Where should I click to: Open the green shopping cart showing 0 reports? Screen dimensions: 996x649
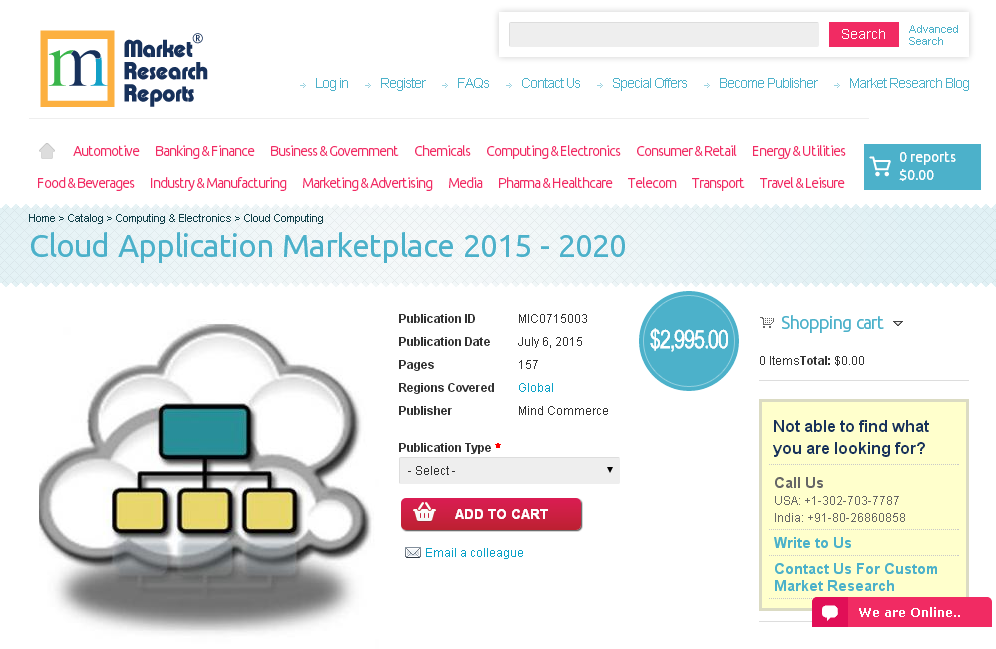coord(920,166)
